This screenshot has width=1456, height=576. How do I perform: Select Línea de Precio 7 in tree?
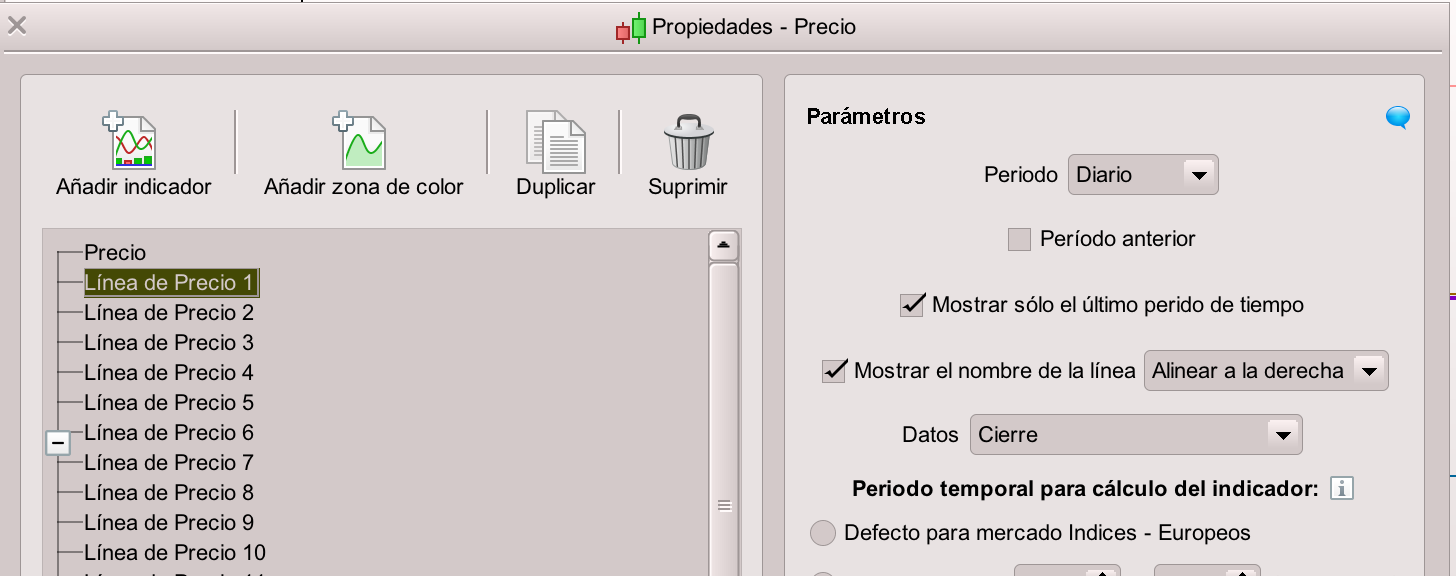click(x=168, y=463)
